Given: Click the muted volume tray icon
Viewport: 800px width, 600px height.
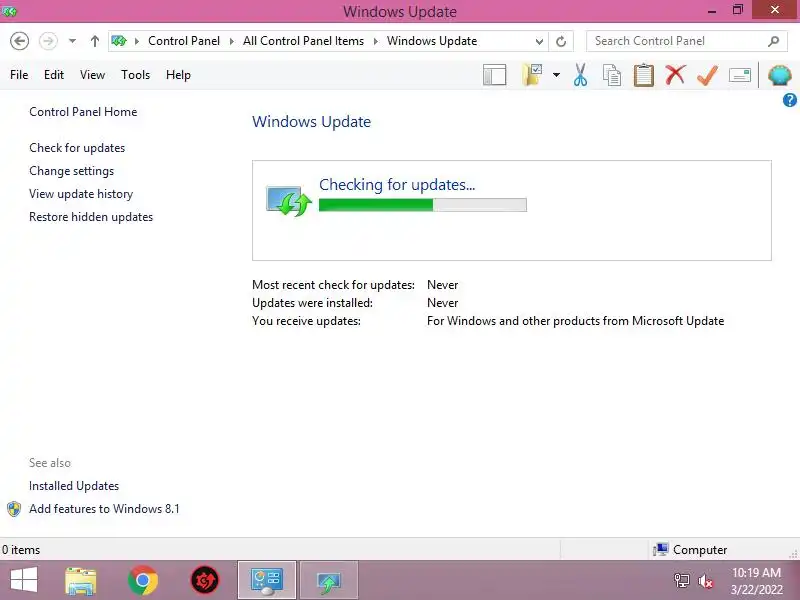Looking at the screenshot, I should 706,581.
